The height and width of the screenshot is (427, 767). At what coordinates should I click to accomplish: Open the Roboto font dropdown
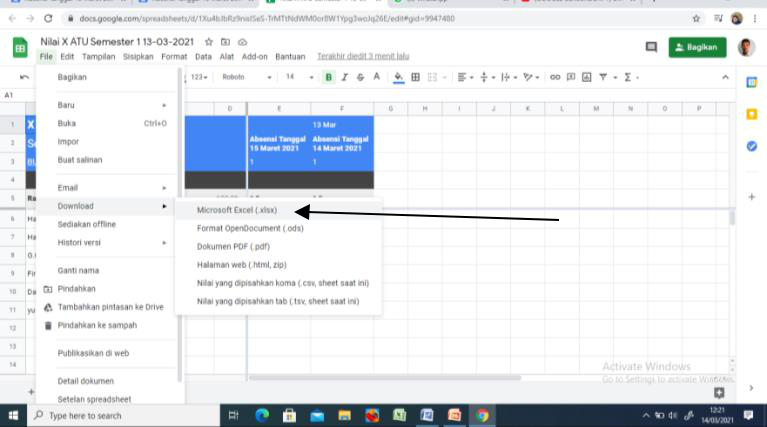pyautogui.click(x=245, y=77)
